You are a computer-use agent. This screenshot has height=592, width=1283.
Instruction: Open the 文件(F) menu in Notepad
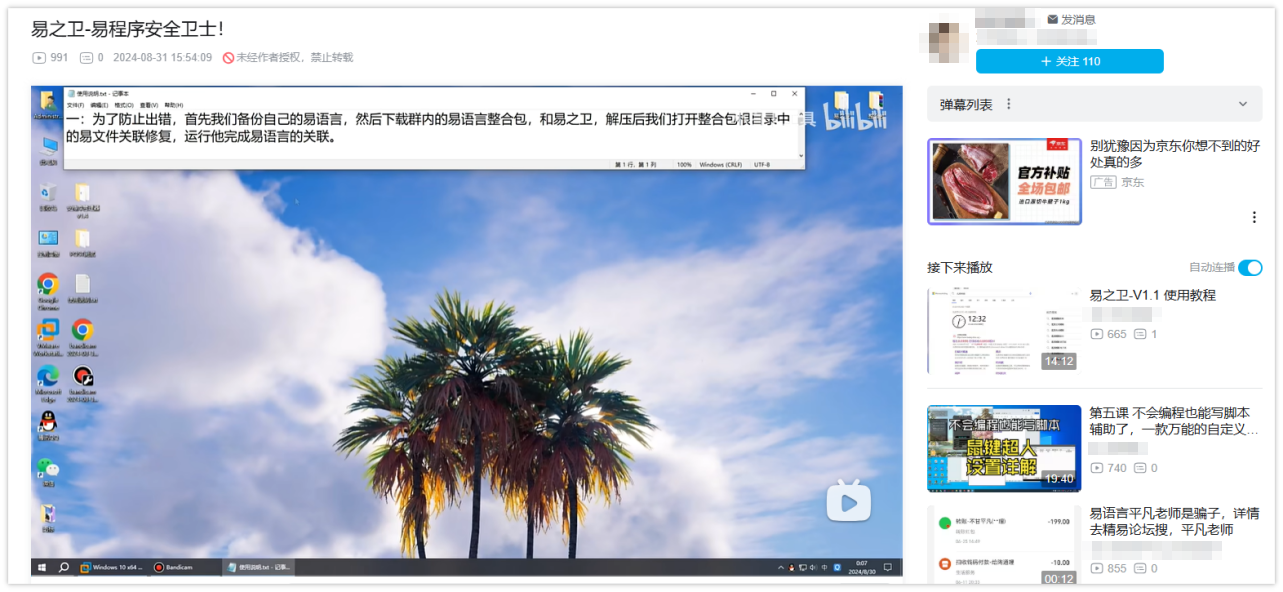point(75,105)
